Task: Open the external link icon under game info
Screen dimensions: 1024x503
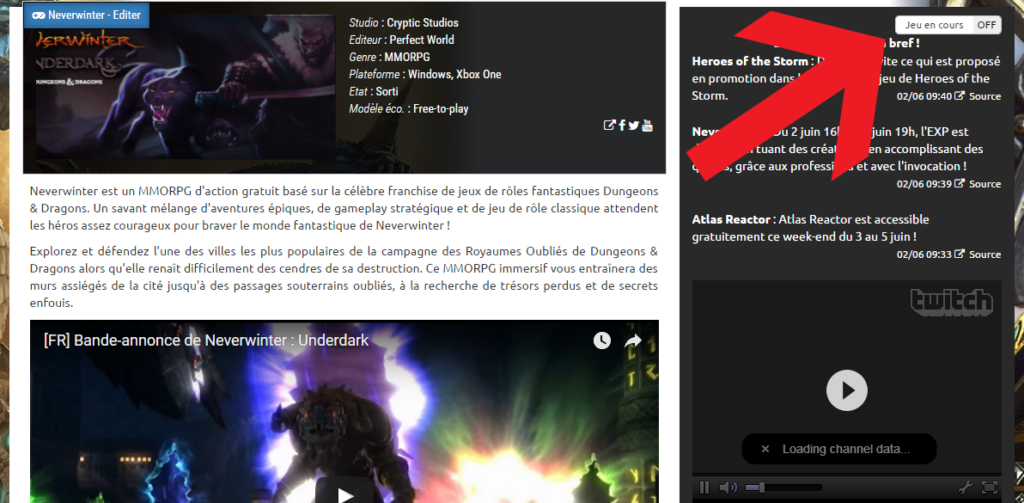Action: 609,125
